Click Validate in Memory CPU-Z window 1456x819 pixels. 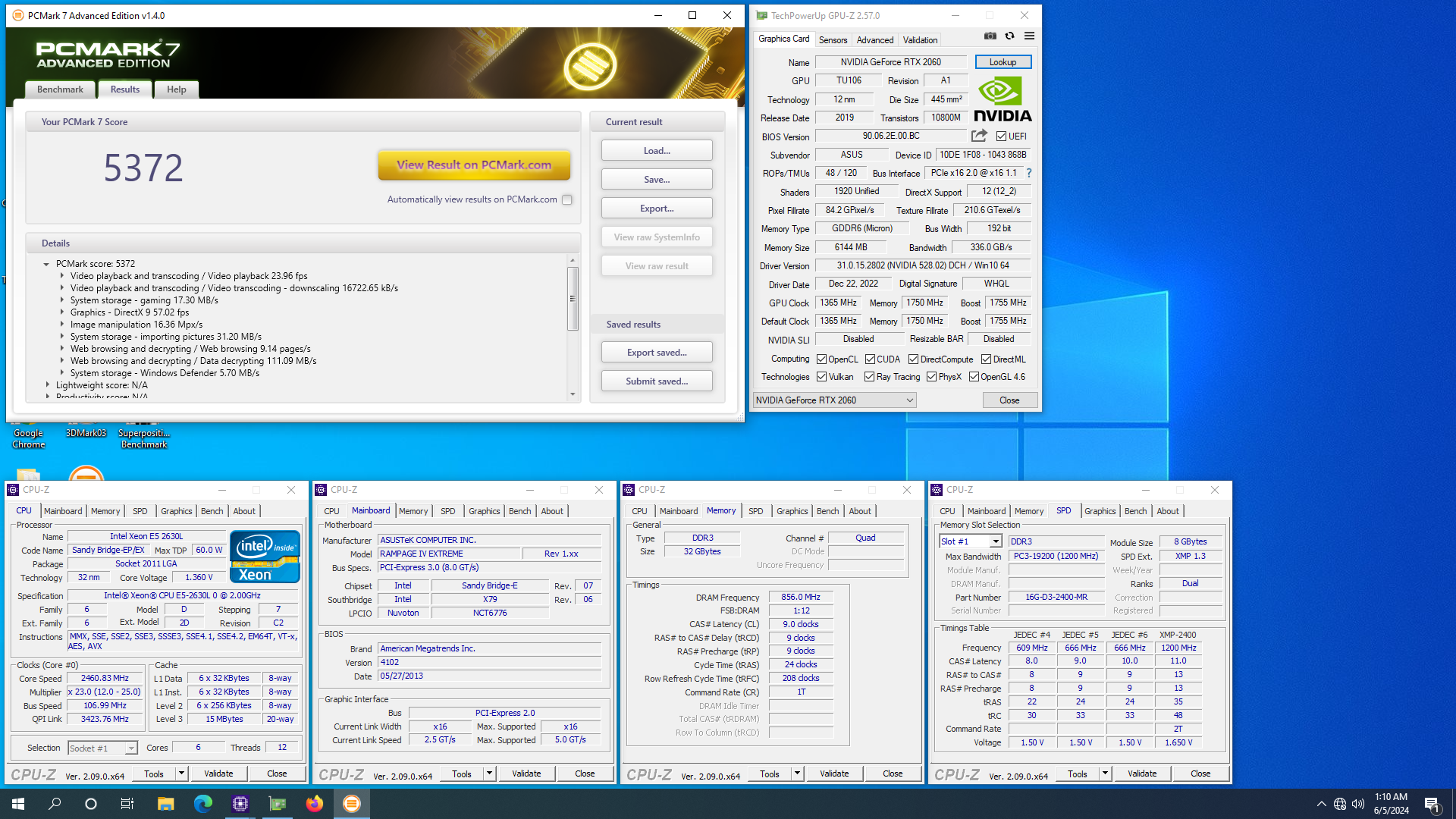point(834,773)
